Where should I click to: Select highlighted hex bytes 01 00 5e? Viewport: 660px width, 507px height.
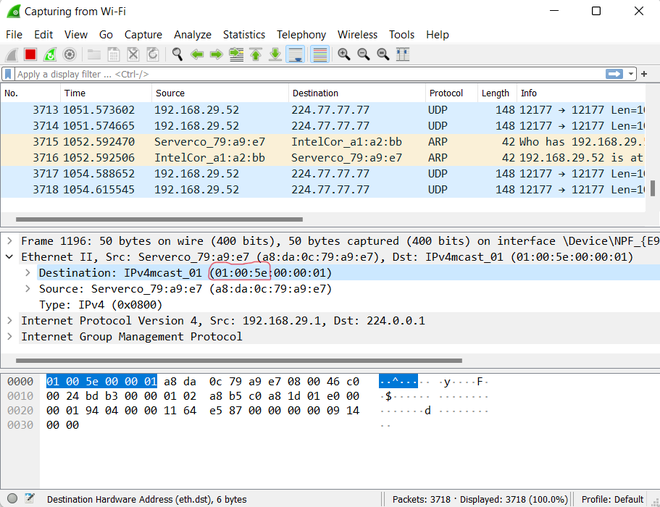[x=101, y=382]
